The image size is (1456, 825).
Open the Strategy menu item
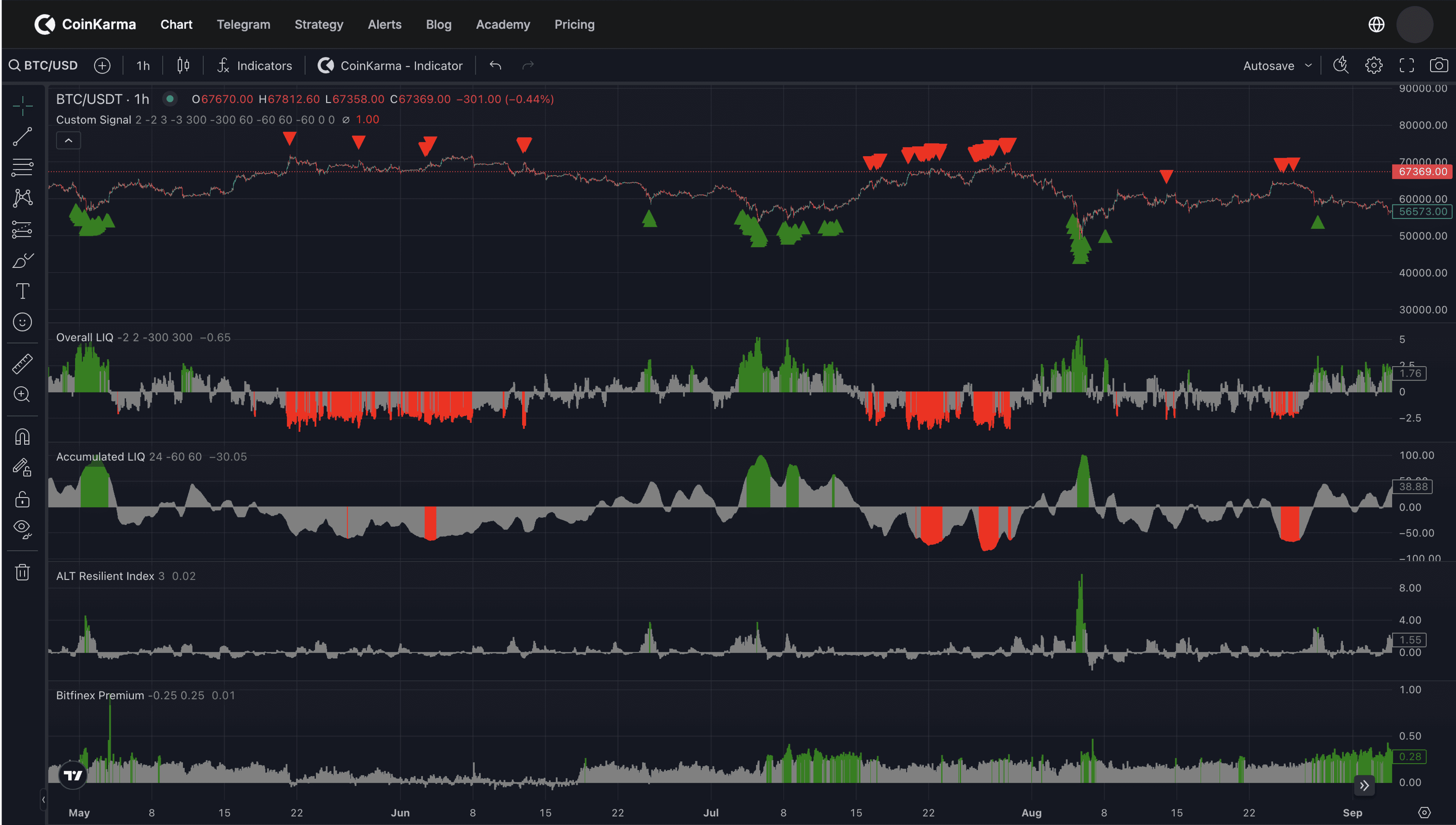(x=318, y=24)
